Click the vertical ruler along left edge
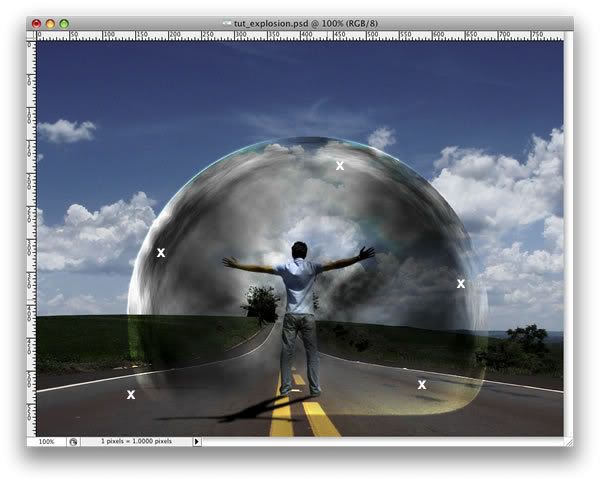Screen dimensions: 600x483 pos(31,238)
